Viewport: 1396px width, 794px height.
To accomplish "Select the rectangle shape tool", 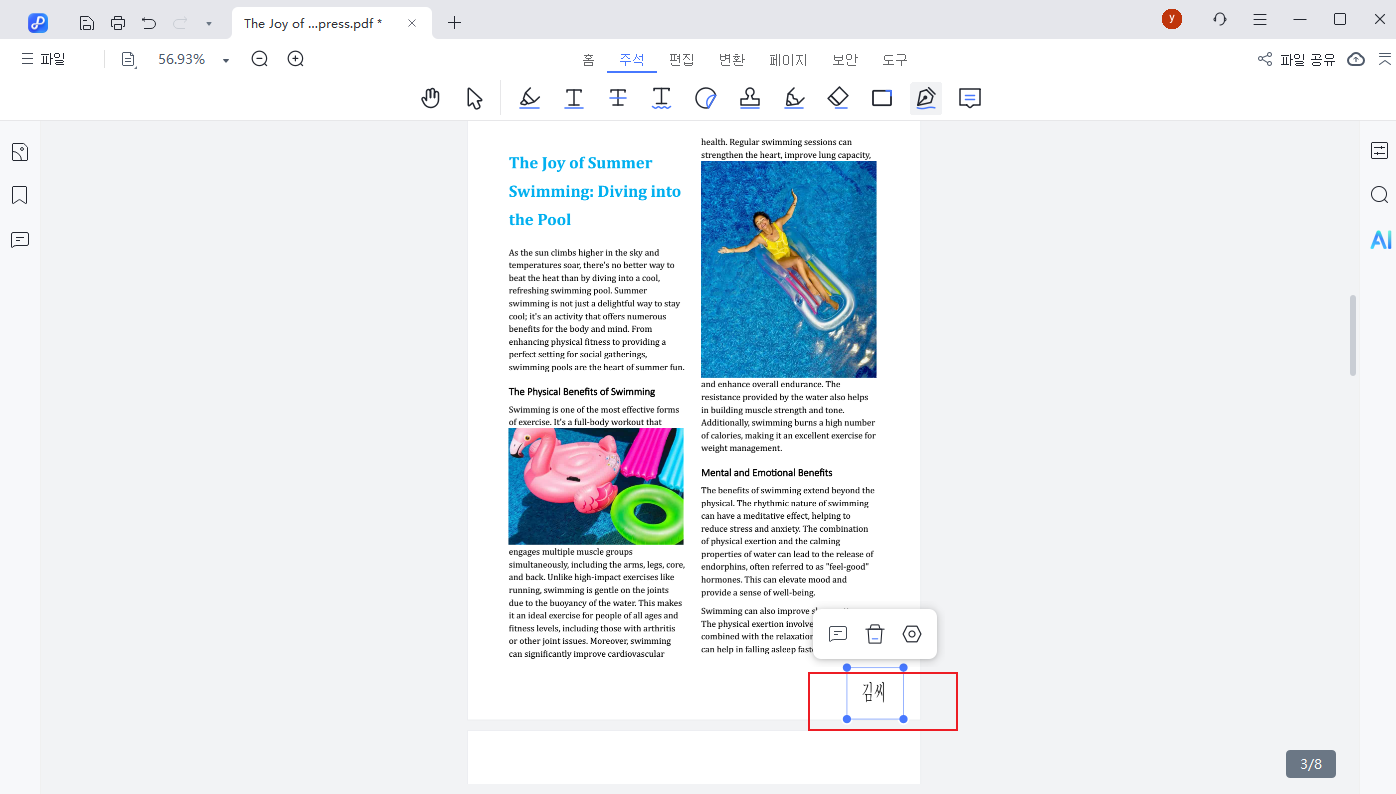I will [882, 98].
